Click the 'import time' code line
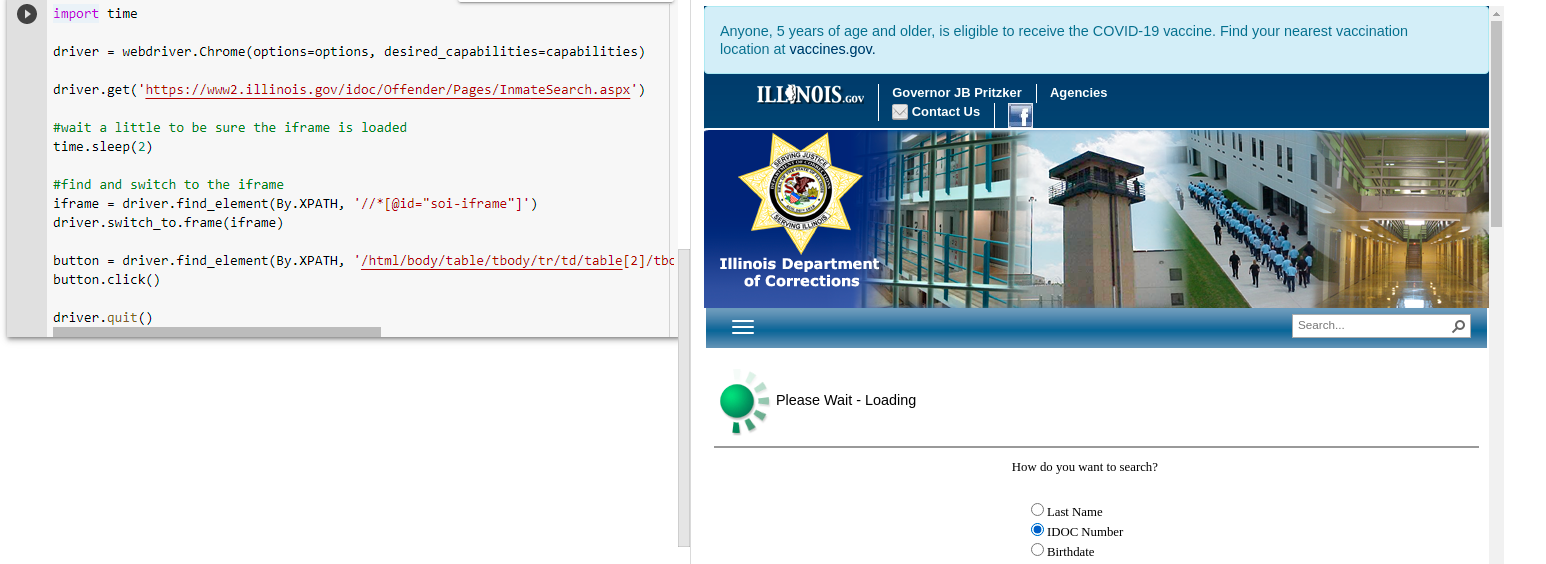Viewport: 1546px width, 564px height. coord(95,14)
